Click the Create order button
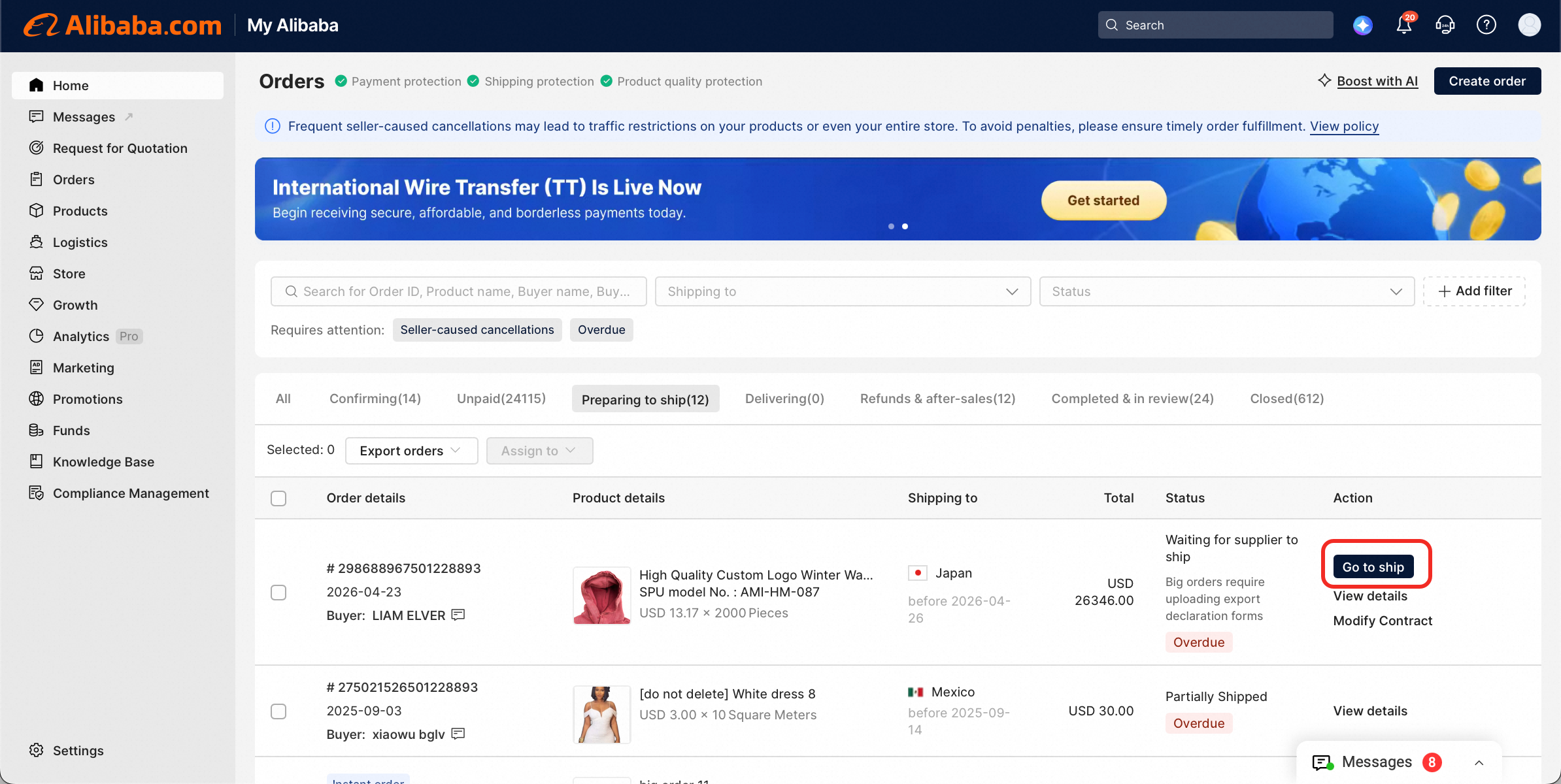 (1488, 81)
